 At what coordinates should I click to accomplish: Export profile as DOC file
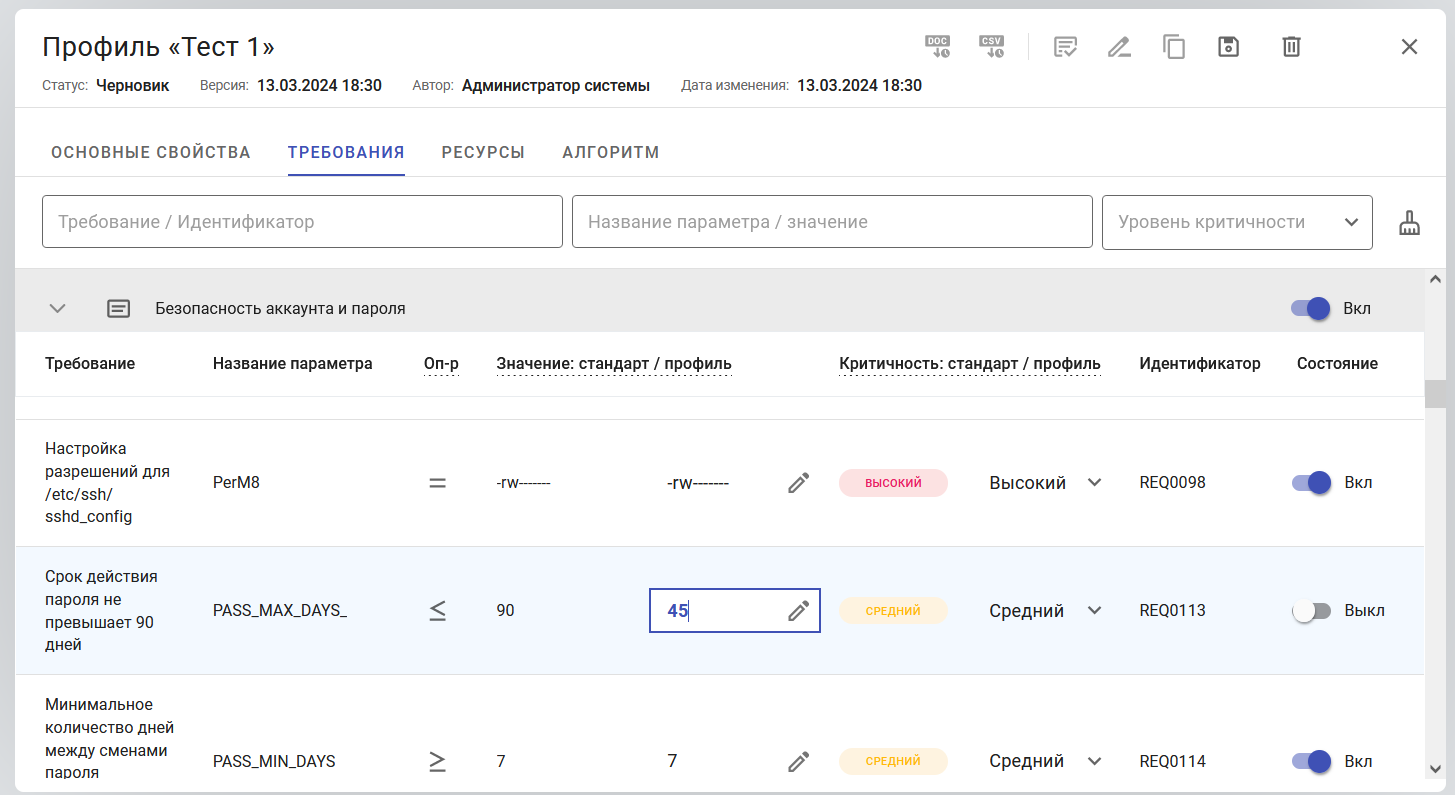[937, 46]
